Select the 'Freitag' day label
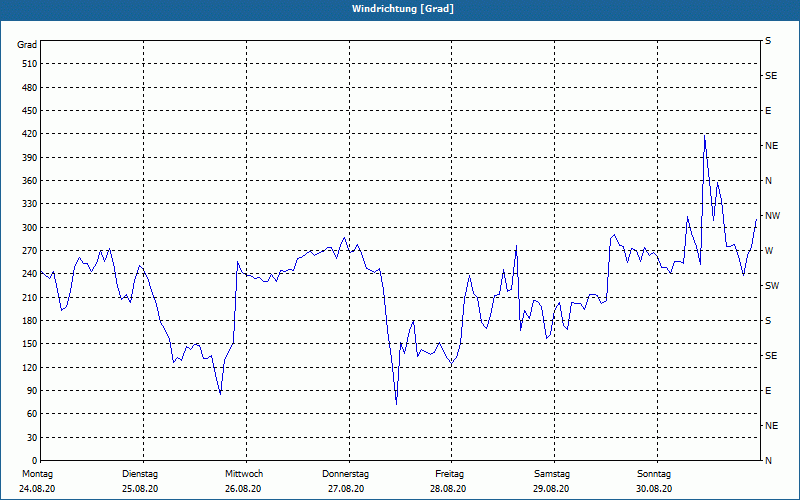 click(x=449, y=474)
